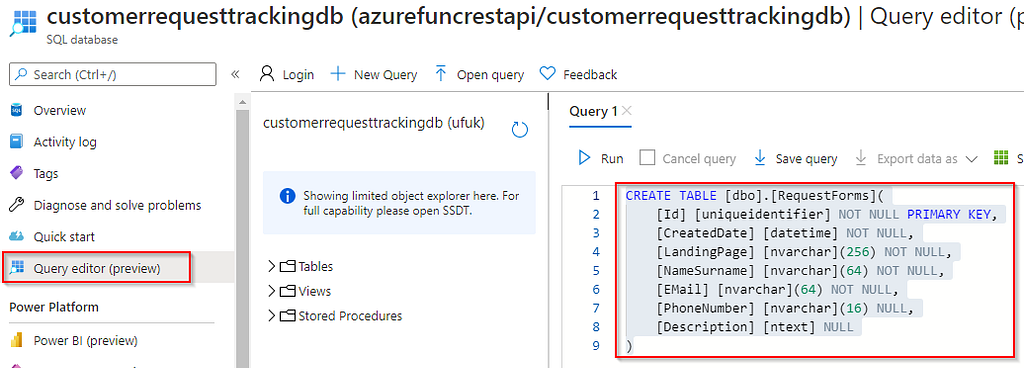Image resolution: width=1024 pixels, height=368 pixels.
Task: Click the Save query button label
Action: [807, 159]
